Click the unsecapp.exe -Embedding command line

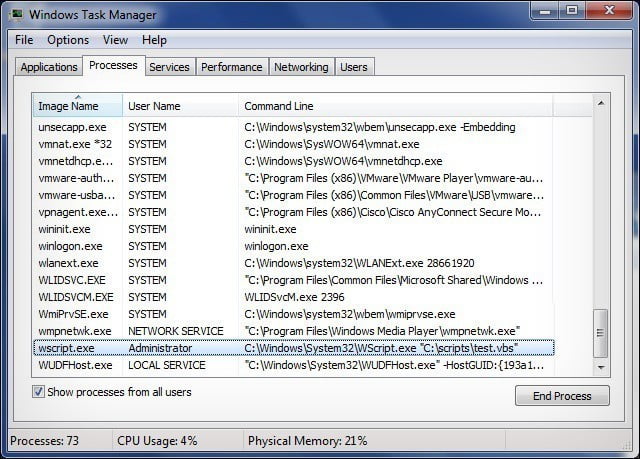[380, 127]
